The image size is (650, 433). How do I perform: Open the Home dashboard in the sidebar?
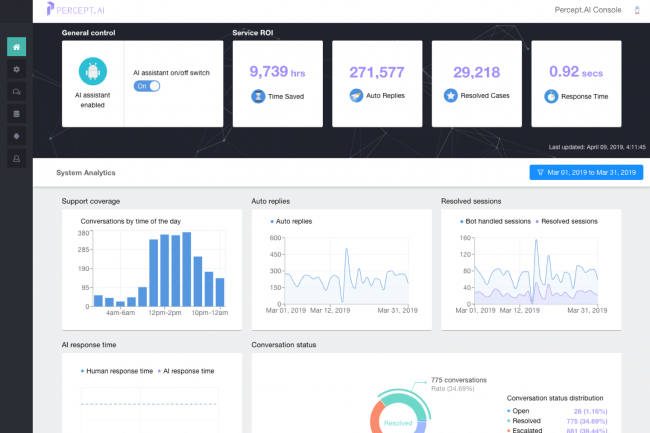(17, 46)
